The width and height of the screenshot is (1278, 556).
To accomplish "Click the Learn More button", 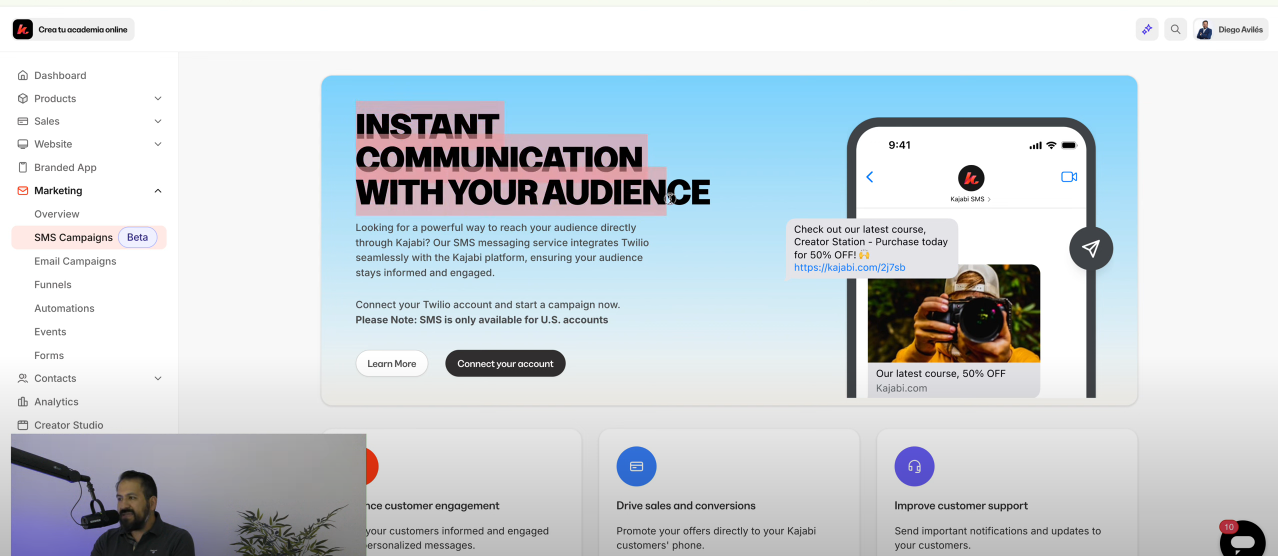I will point(392,363).
